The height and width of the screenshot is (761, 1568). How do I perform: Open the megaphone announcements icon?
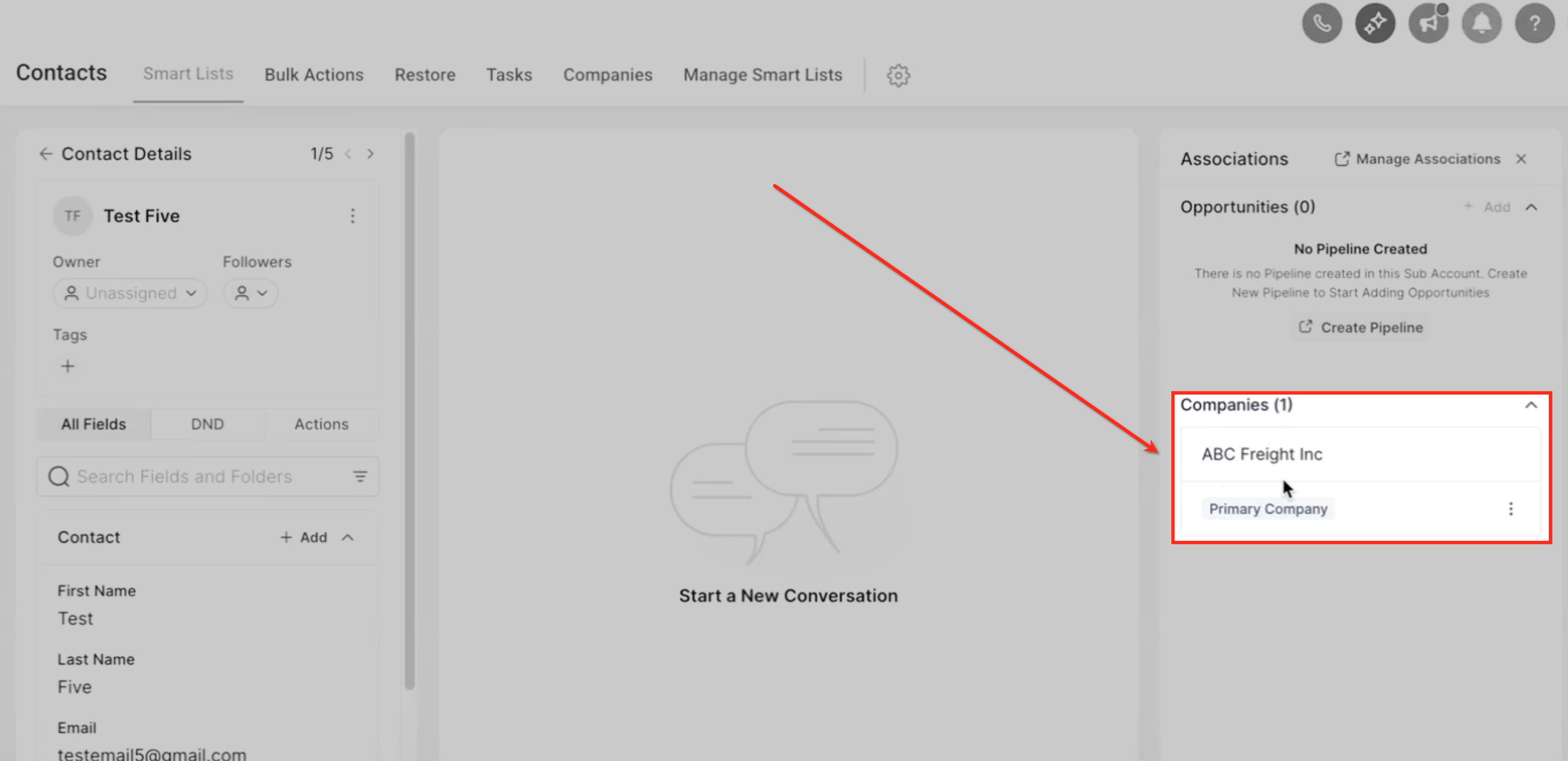tap(1428, 24)
